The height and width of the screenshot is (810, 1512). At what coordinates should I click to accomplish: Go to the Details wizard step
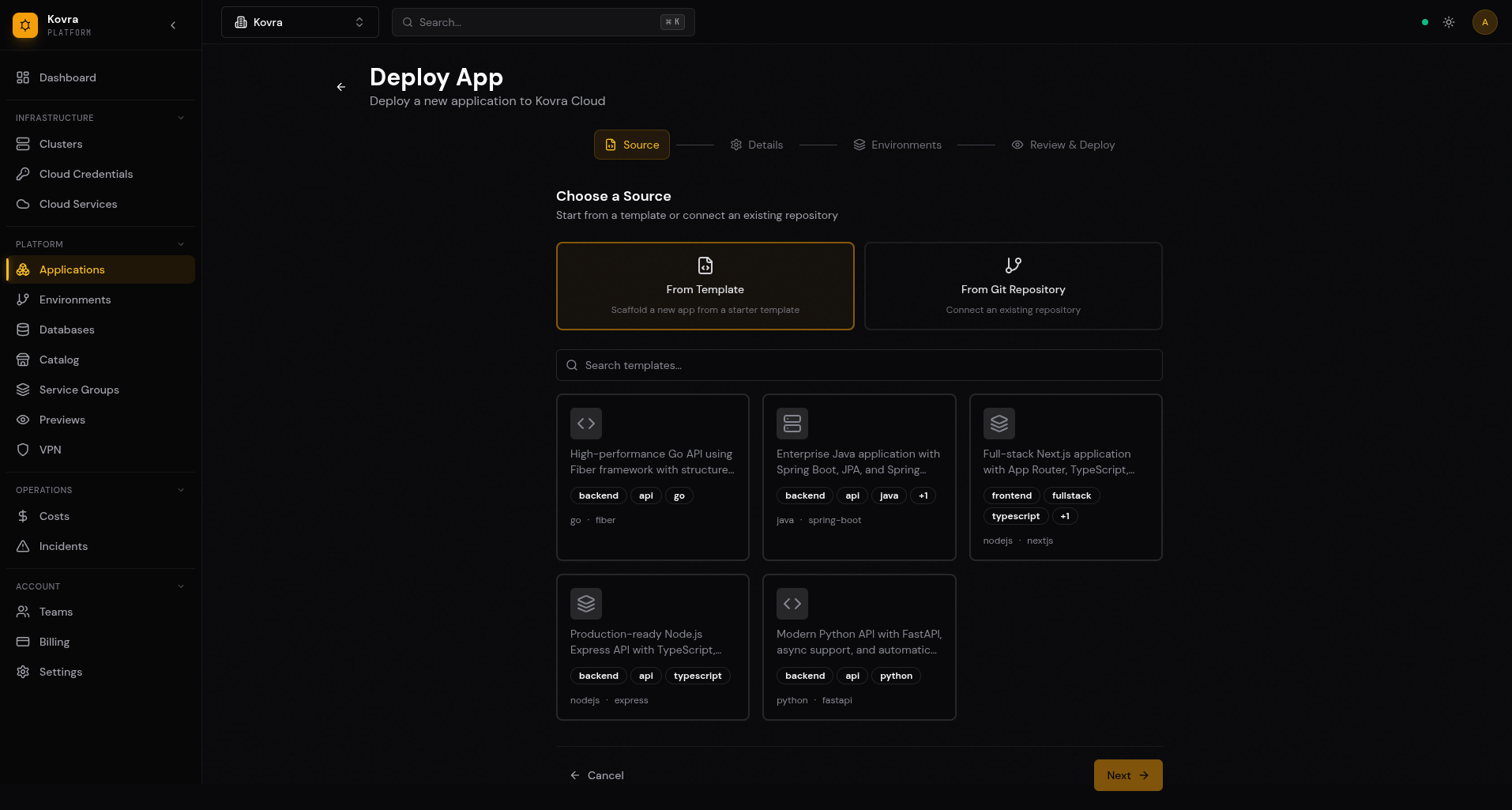[757, 145]
